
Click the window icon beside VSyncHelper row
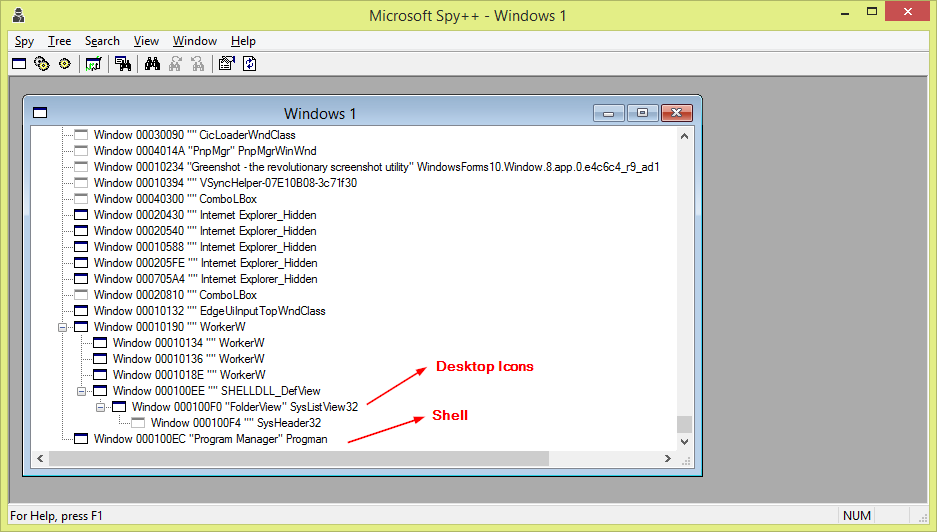(81, 183)
